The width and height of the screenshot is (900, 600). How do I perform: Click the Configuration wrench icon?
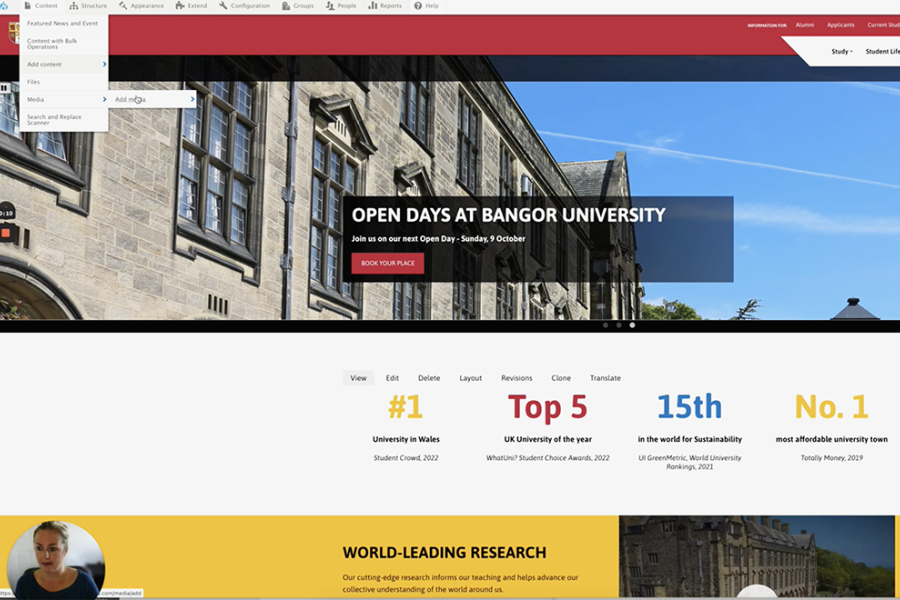pyautogui.click(x=223, y=6)
